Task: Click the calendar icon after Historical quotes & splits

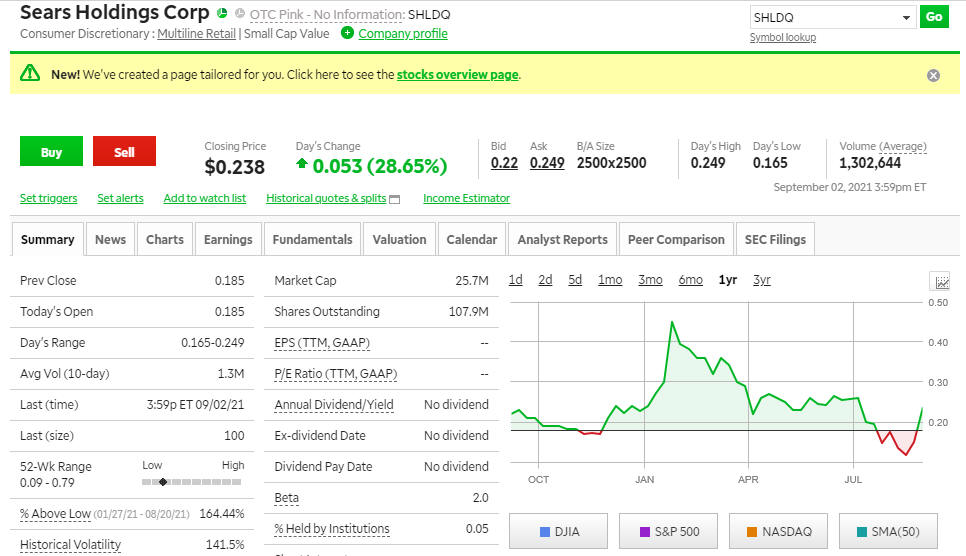Action: pos(395,199)
